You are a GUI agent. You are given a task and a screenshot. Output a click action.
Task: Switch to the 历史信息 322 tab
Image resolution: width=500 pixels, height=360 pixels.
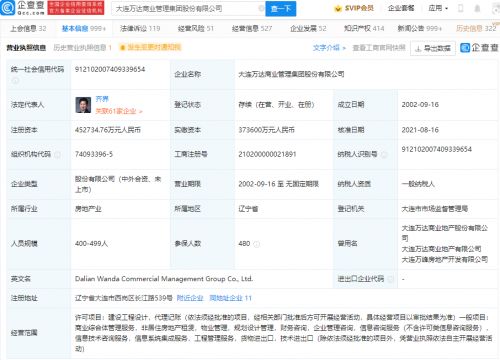(476, 29)
